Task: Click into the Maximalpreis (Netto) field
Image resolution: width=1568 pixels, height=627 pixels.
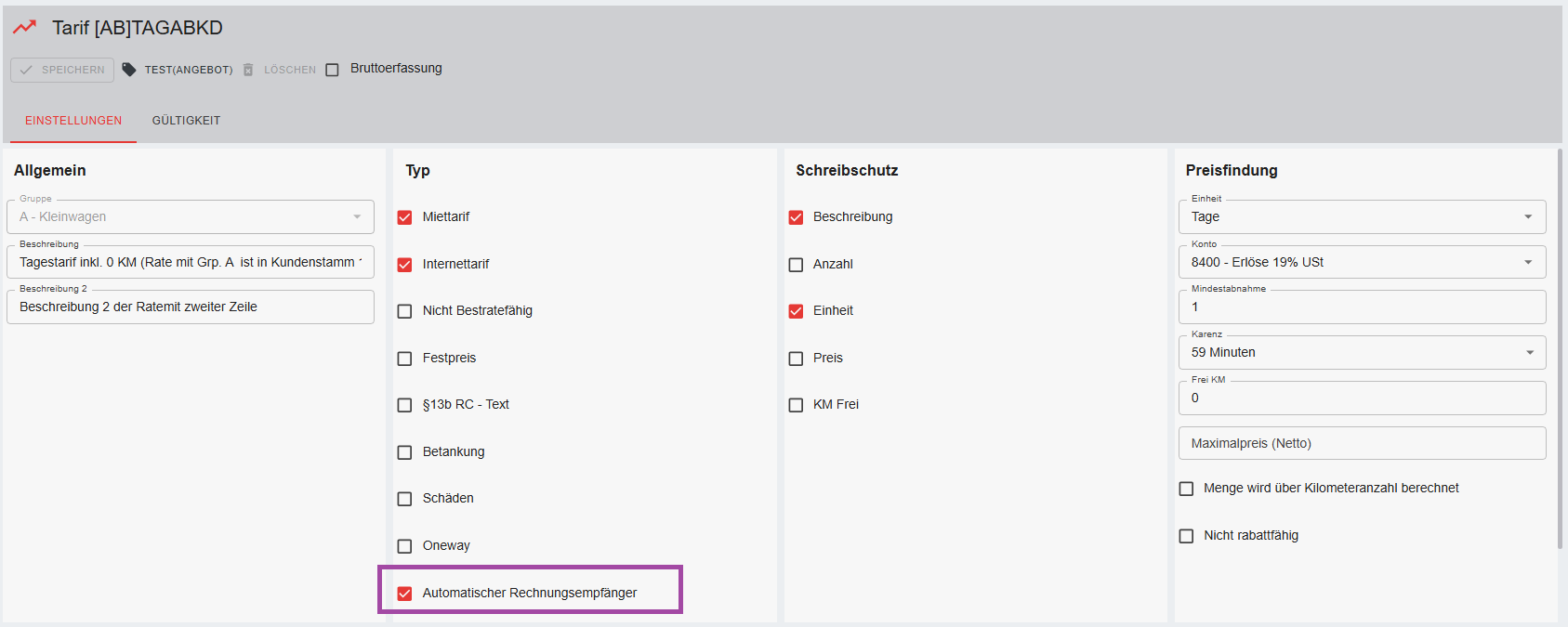Action: tap(1361, 443)
